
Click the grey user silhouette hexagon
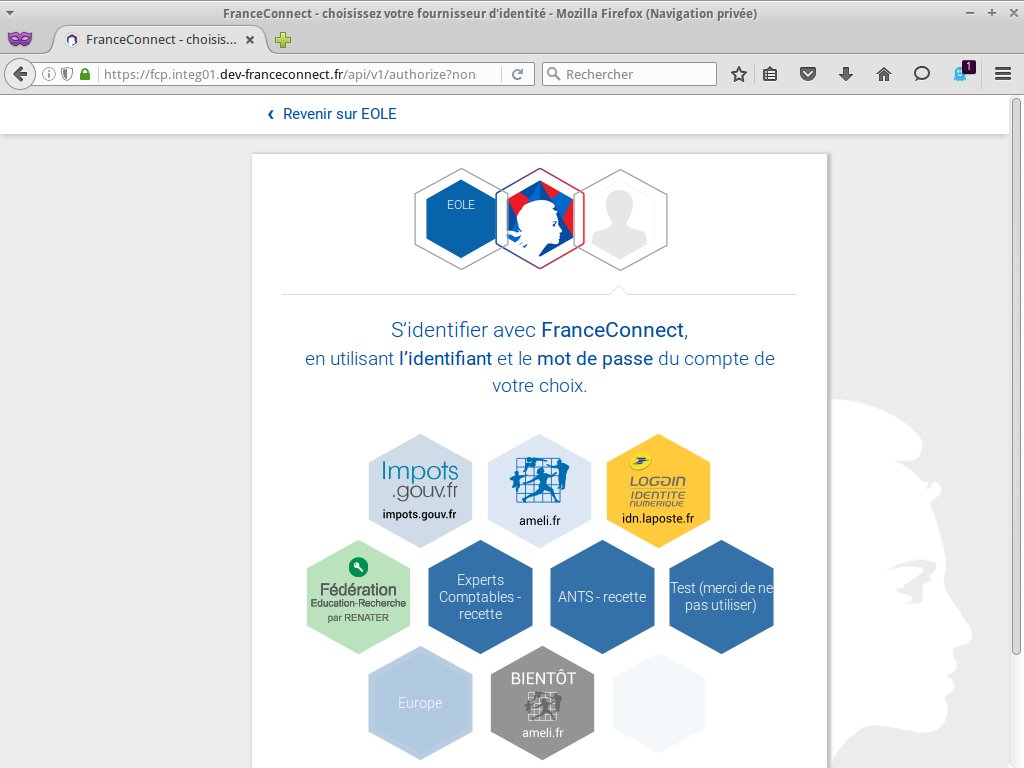(x=620, y=219)
